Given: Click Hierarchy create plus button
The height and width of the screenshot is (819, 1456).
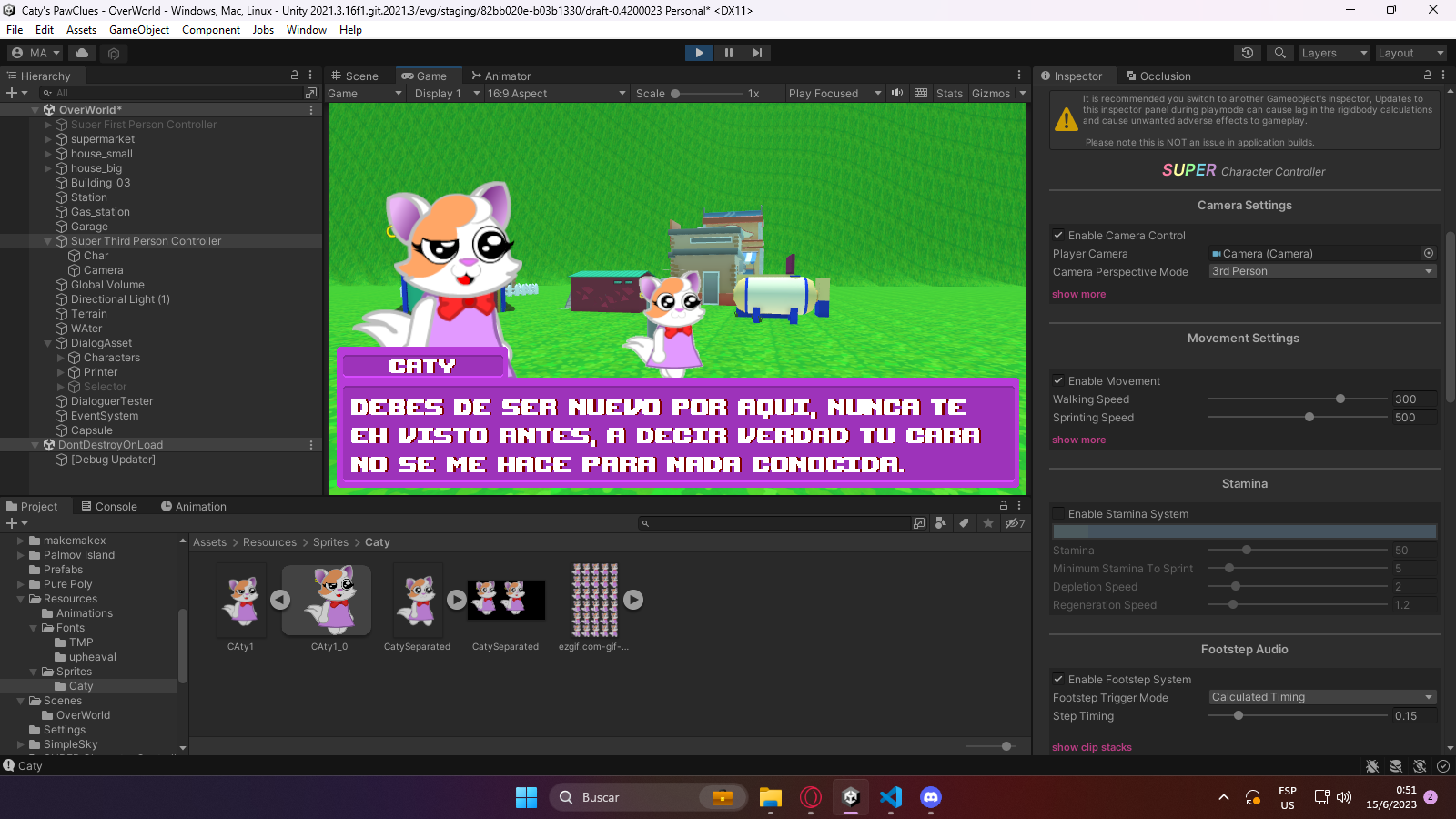Looking at the screenshot, I should pyautogui.click(x=16, y=93).
